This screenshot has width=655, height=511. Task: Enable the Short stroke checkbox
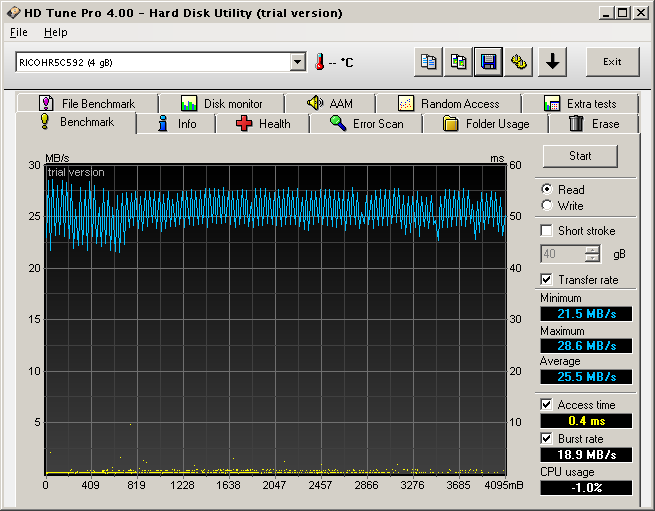546,231
